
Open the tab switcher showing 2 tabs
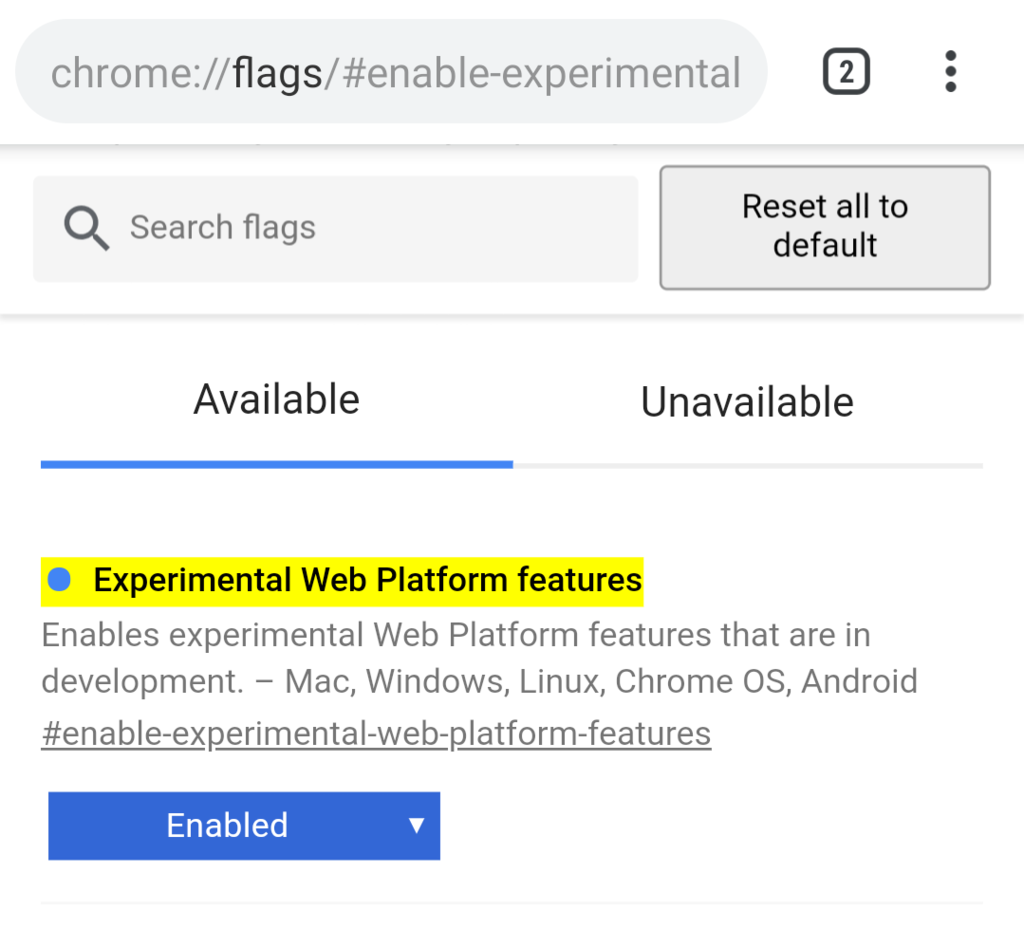pos(846,73)
